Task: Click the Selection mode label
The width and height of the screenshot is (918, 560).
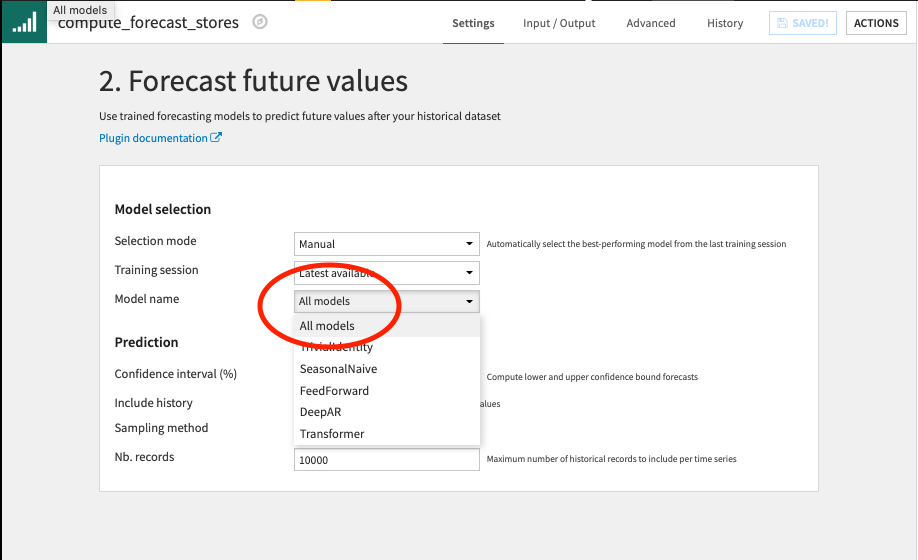Action: pyautogui.click(x=156, y=241)
